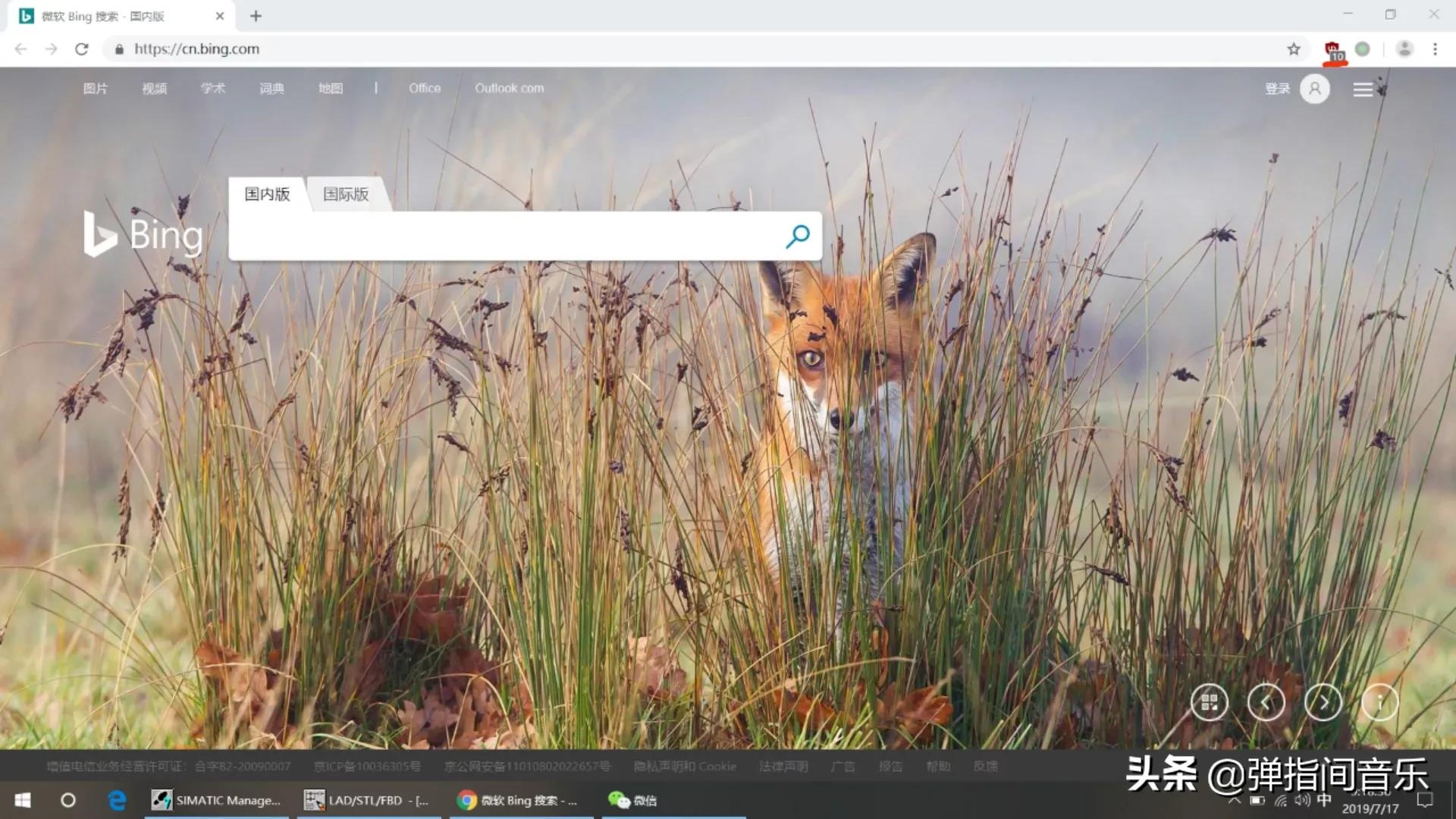Open the 词典 dictionary link
This screenshot has width=1456, height=819.
click(x=271, y=89)
